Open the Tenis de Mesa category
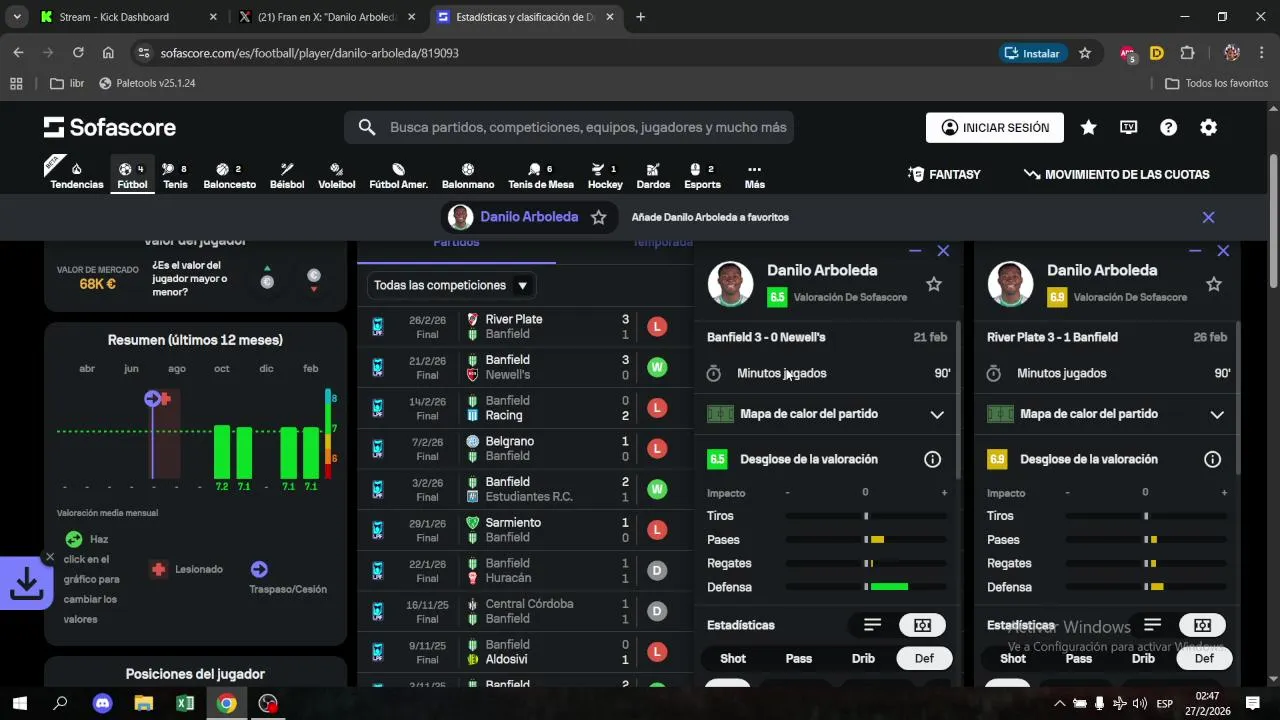Image resolution: width=1280 pixels, height=720 pixels. [x=541, y=176]
